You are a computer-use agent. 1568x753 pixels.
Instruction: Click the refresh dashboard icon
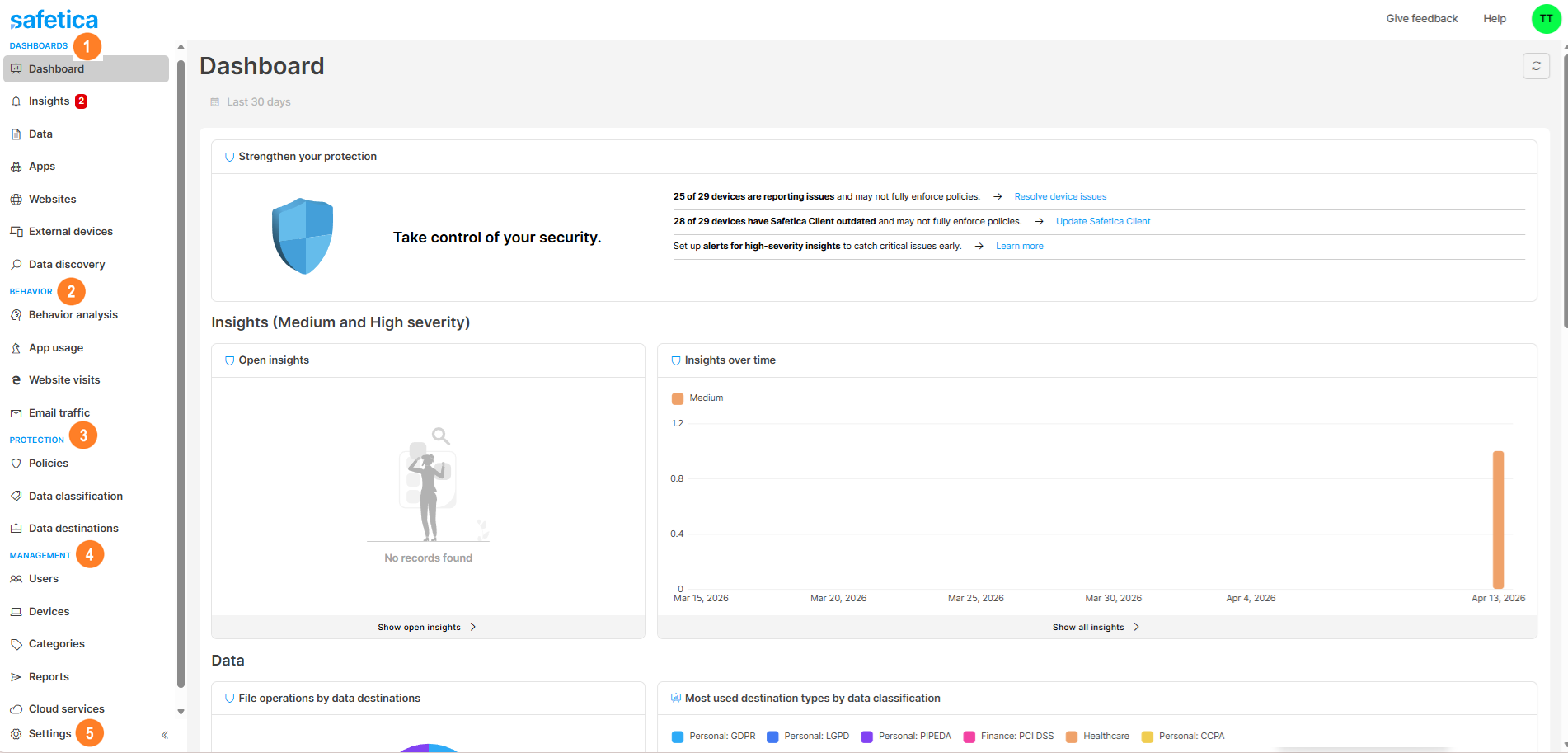point(1536,66)
